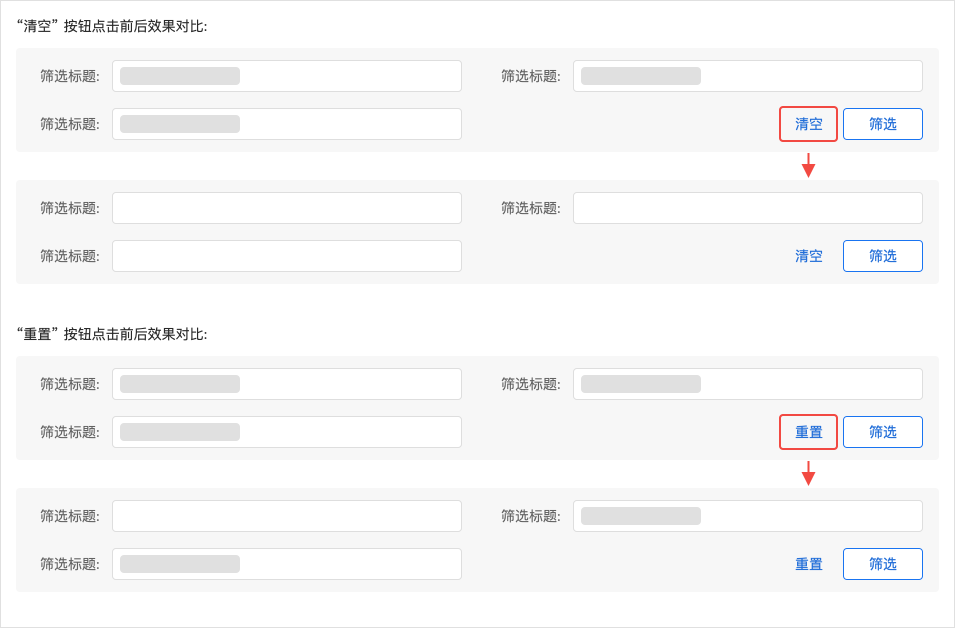Focus the only empty input in reset-result panel
The height and width of the screenshot is (628, 955).
(x=286, y=516)
